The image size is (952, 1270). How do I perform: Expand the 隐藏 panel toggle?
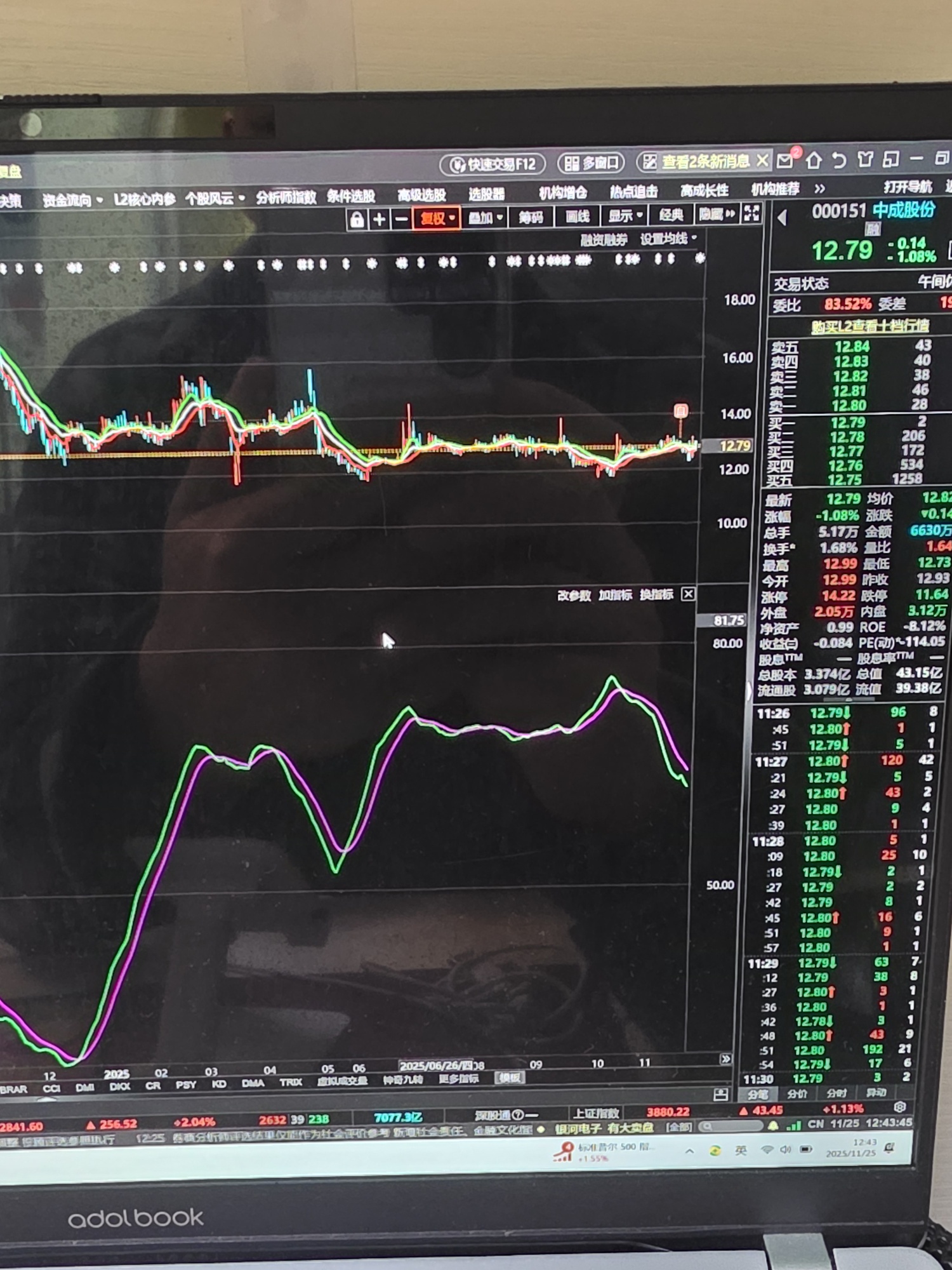click(717, 214)
